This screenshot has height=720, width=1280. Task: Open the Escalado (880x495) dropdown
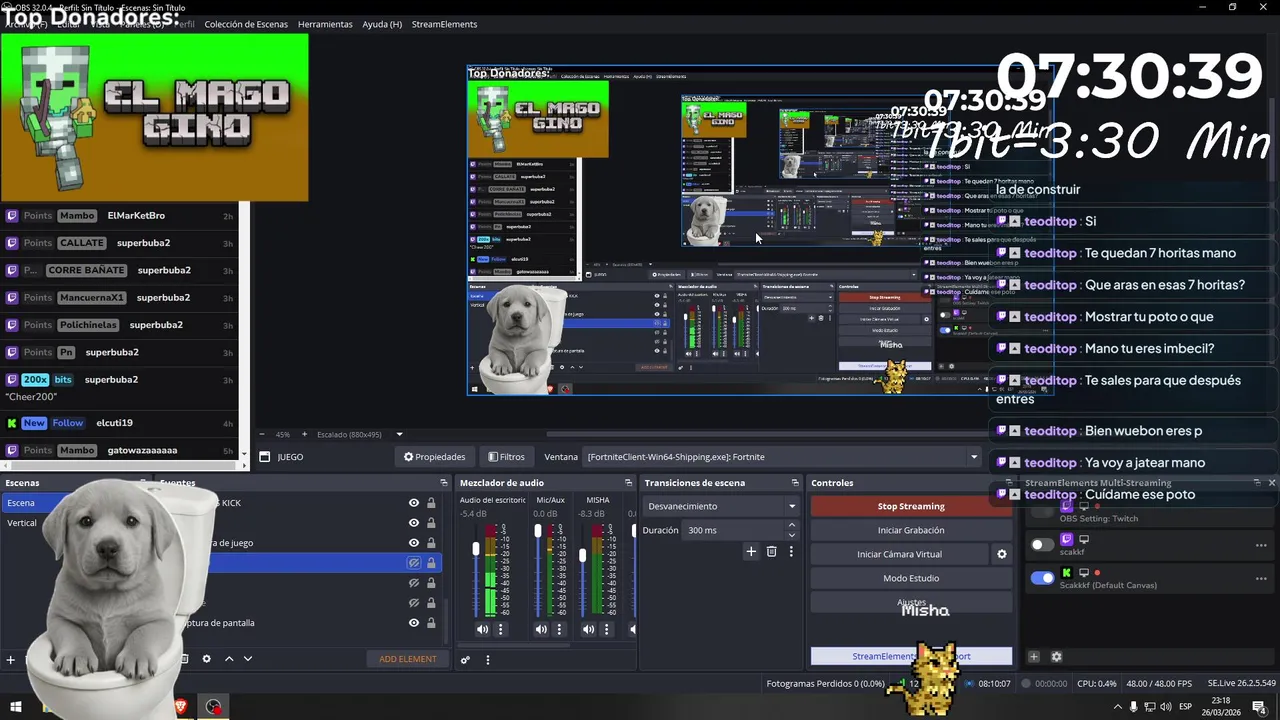point(399,434)
